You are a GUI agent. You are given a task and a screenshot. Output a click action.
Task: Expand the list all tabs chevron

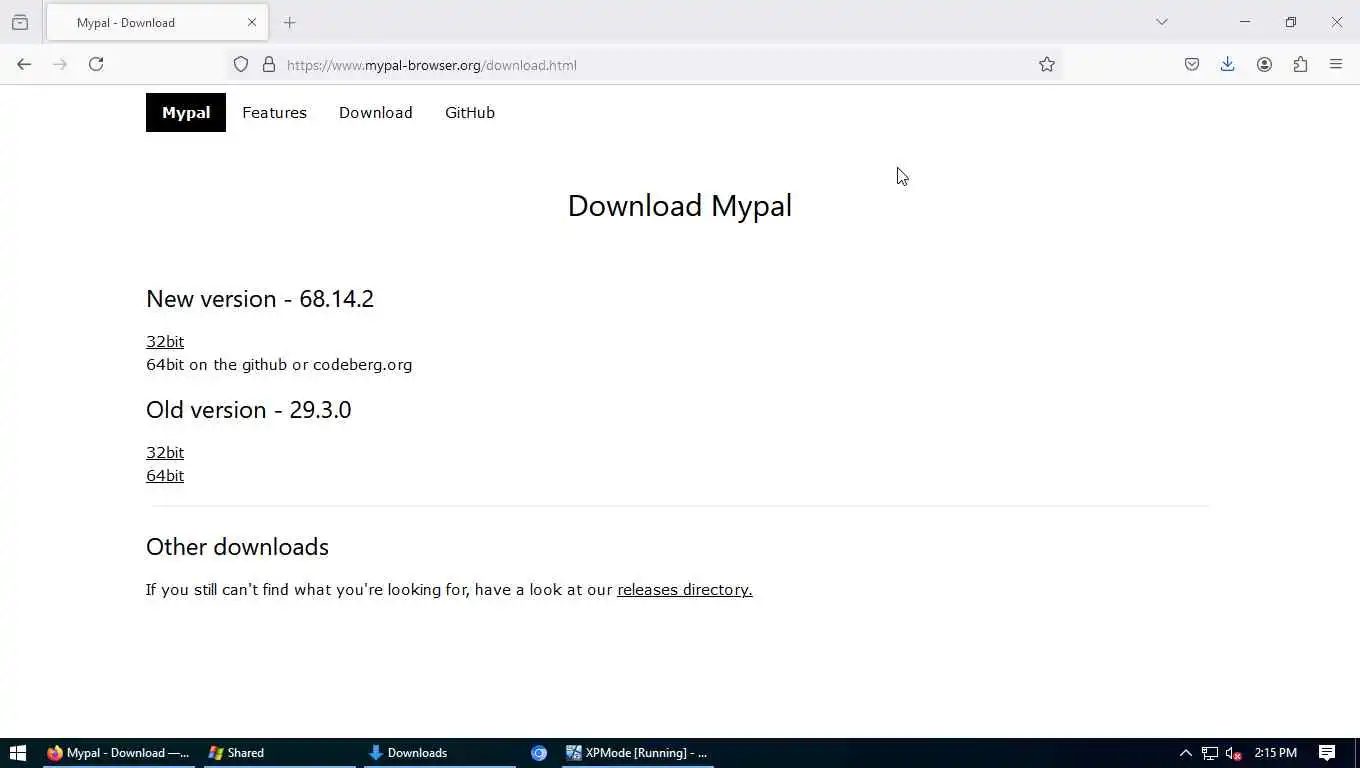[x=1162, y=22]
